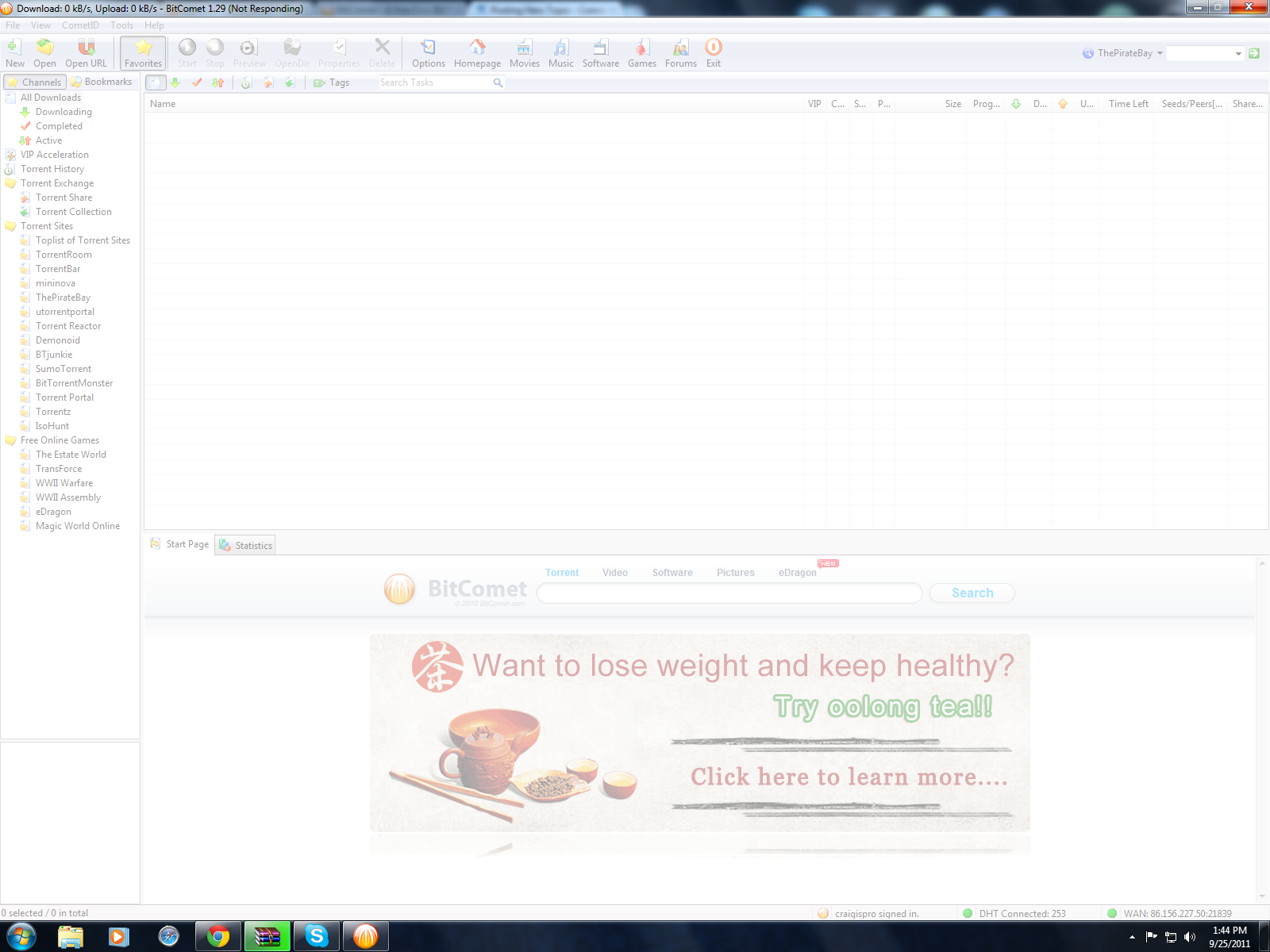The width and height of the screenshot is (1270, 952).
Task: Select the Downloading tree item
Action: 63,112
